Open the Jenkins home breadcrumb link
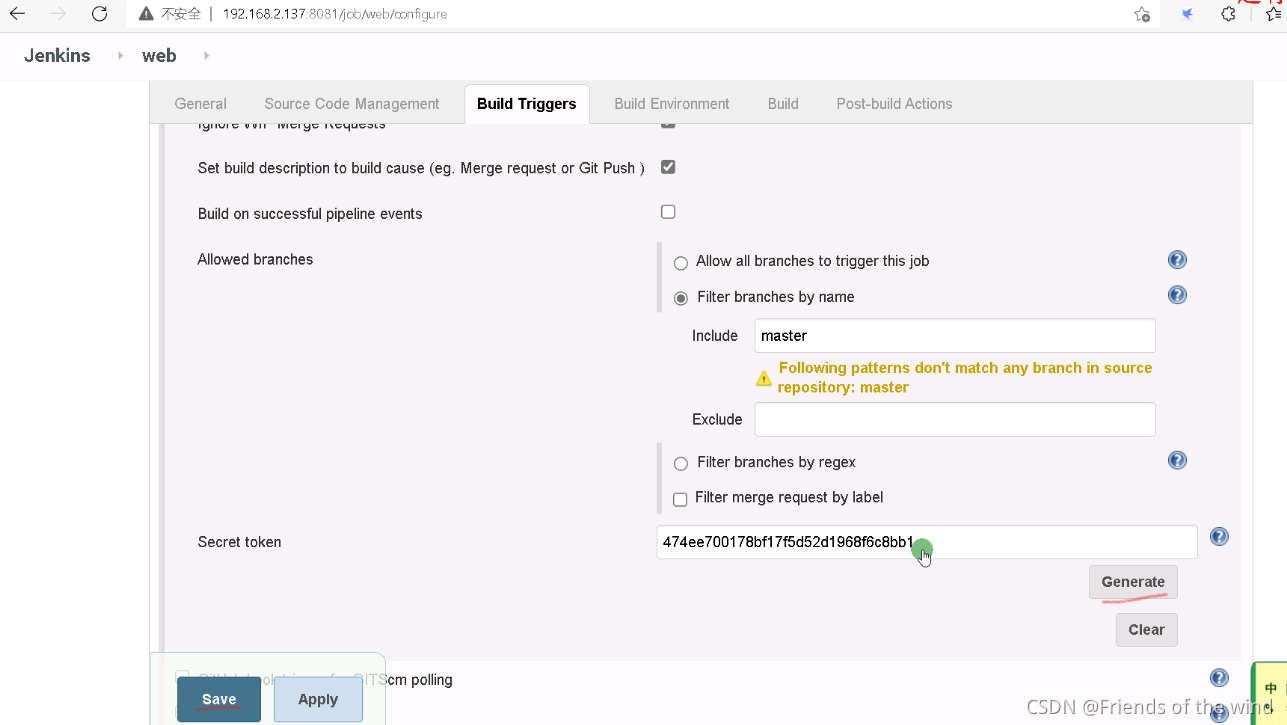Image resolution: width=1287 pixels, height=725 pixels. pos(57,56)
